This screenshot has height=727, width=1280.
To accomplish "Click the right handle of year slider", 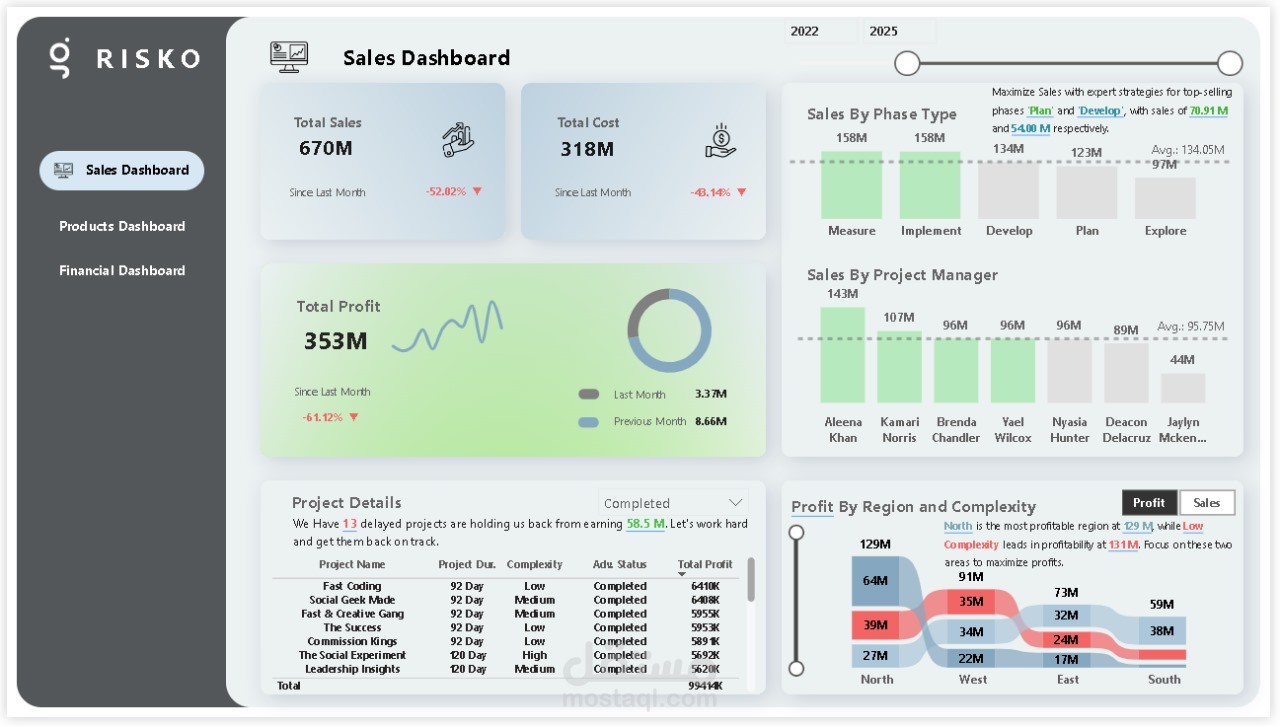I will click(1230, 63).
